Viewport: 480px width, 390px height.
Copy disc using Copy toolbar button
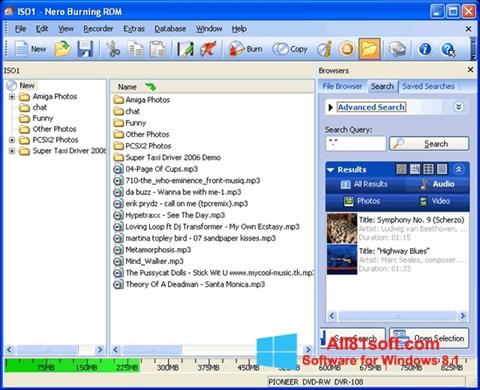coord(290,49)
